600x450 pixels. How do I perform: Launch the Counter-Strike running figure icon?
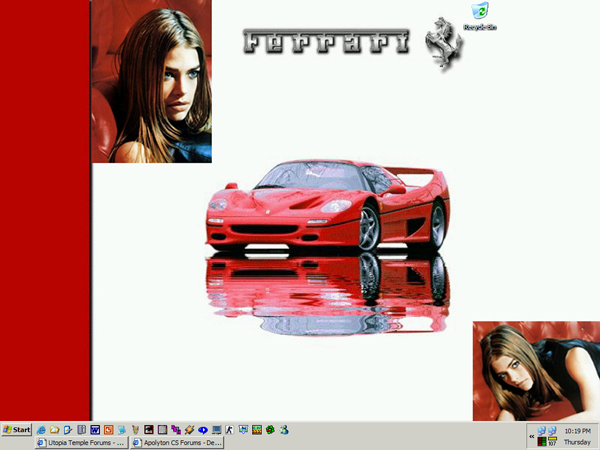pos(230,430)
